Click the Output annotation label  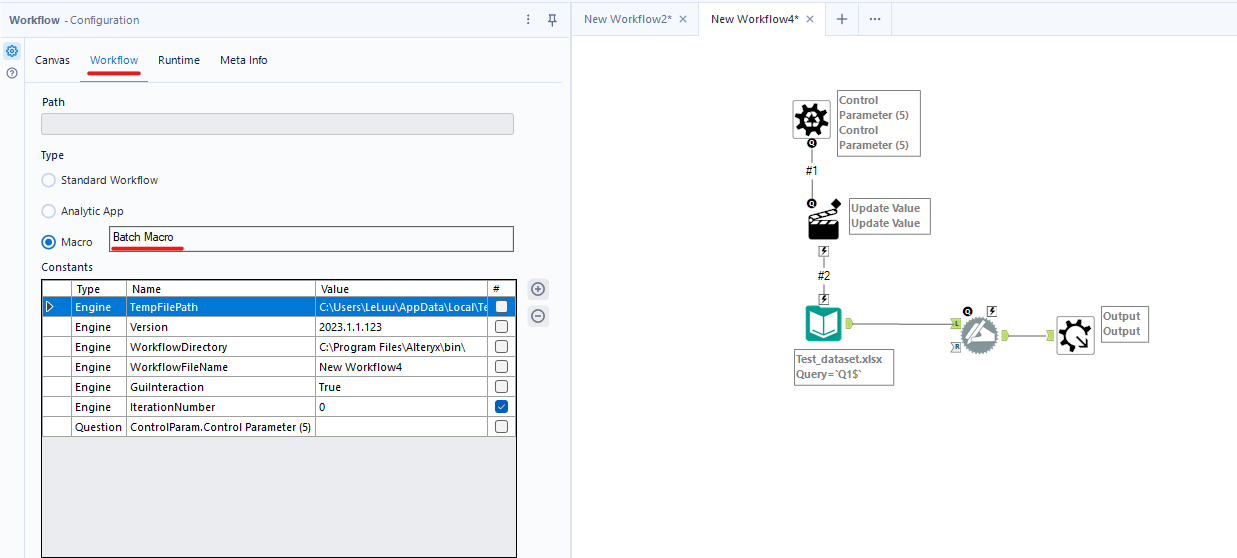(1124, 324)
